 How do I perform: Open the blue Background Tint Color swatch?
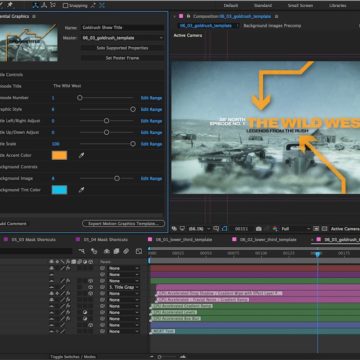tap(59, 190)
